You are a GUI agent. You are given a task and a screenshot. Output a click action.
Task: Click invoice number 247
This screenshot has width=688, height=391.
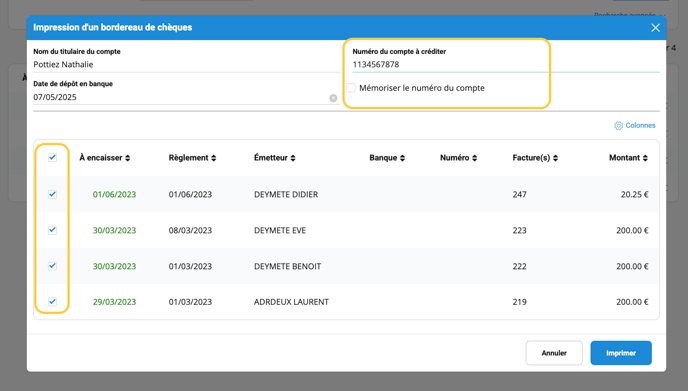[520, 194]
